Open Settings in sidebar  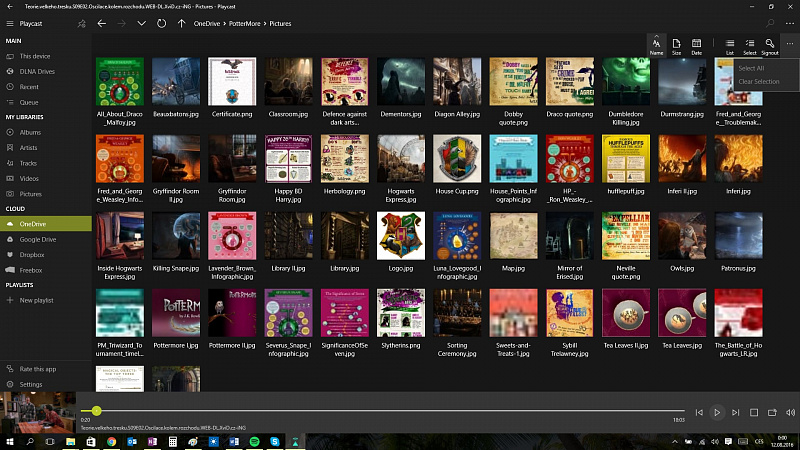46,384
